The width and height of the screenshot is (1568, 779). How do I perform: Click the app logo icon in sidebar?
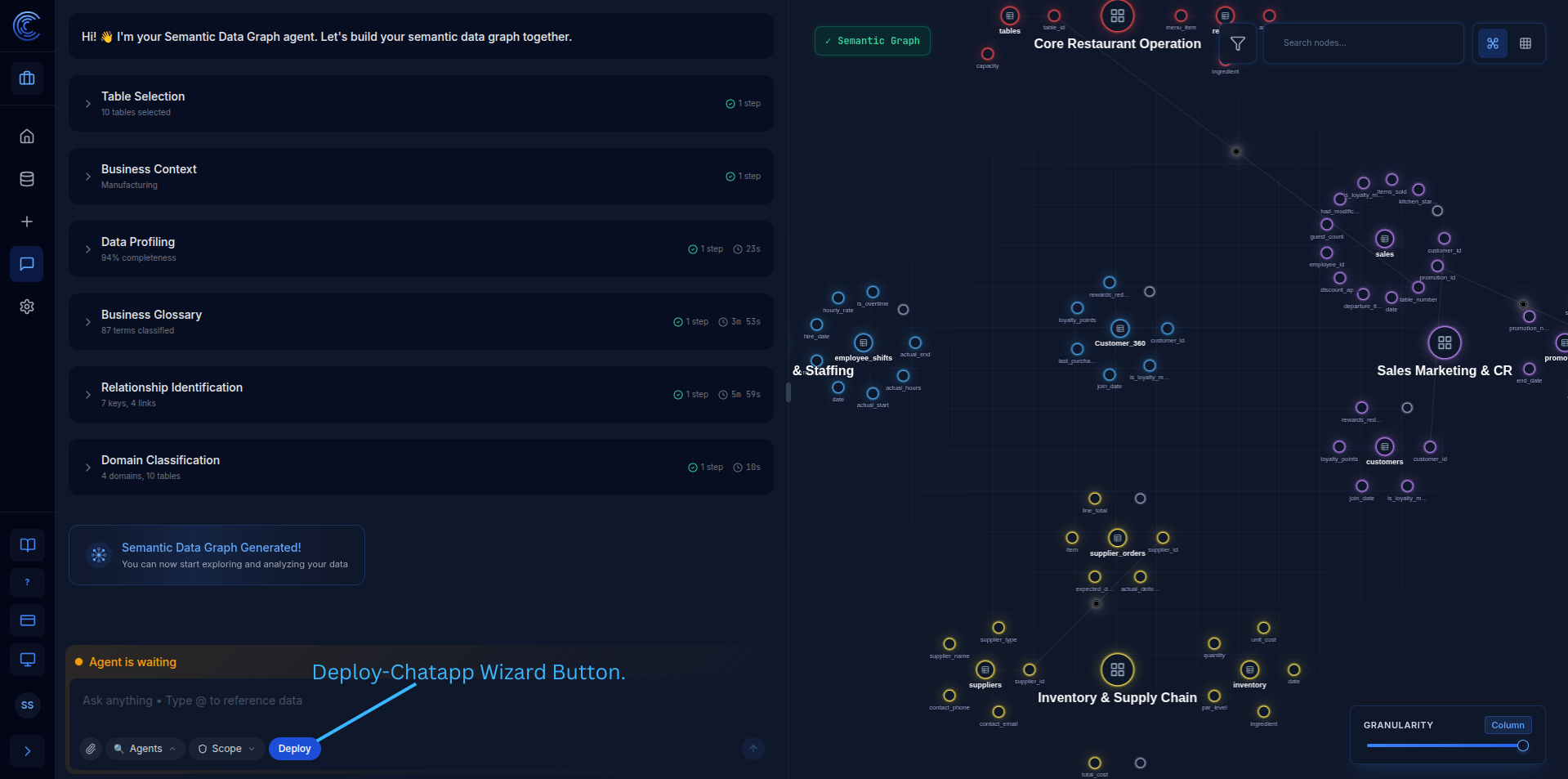(27, 25)
